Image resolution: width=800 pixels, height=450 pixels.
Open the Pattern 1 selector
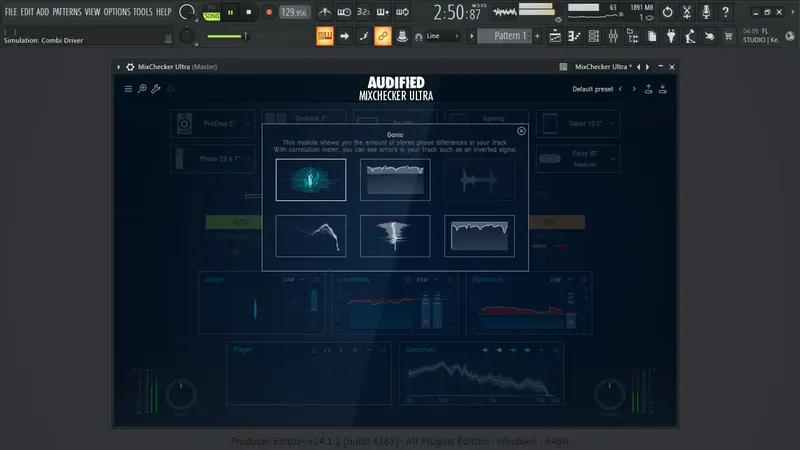(504, 36)
